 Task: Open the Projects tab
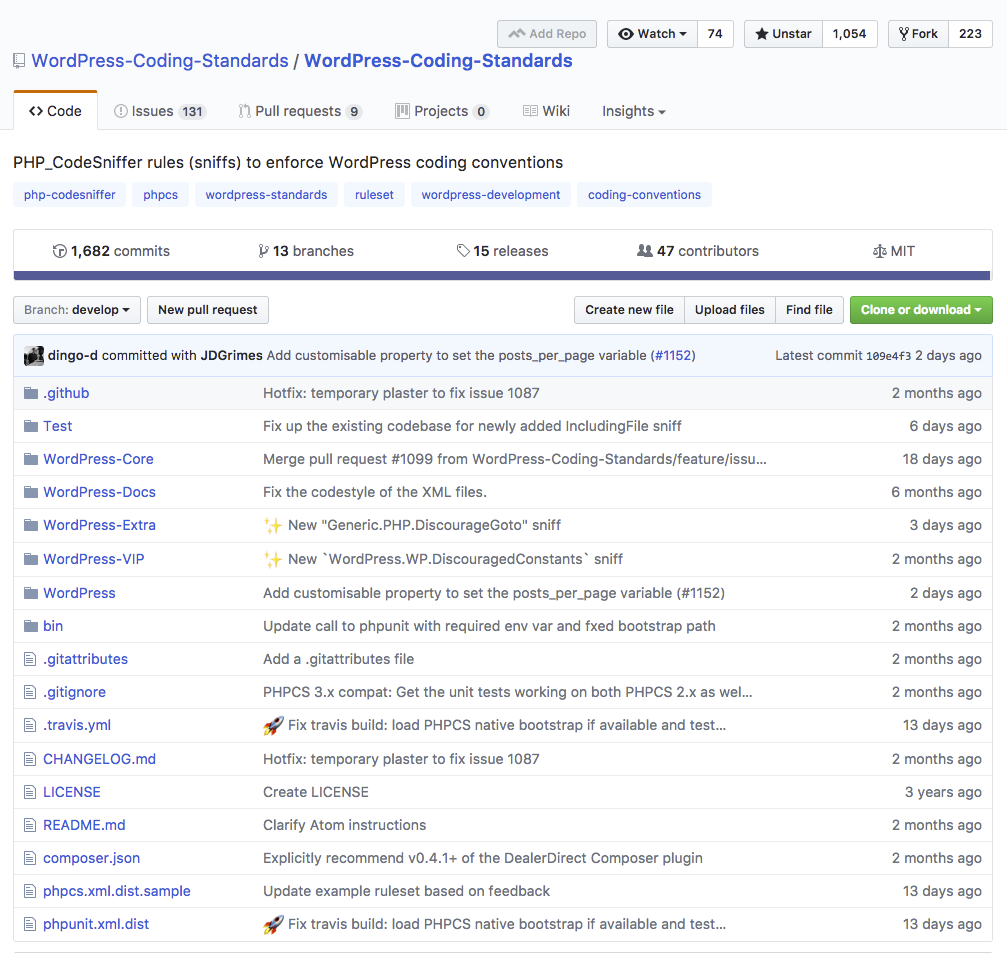coord(442,112)
